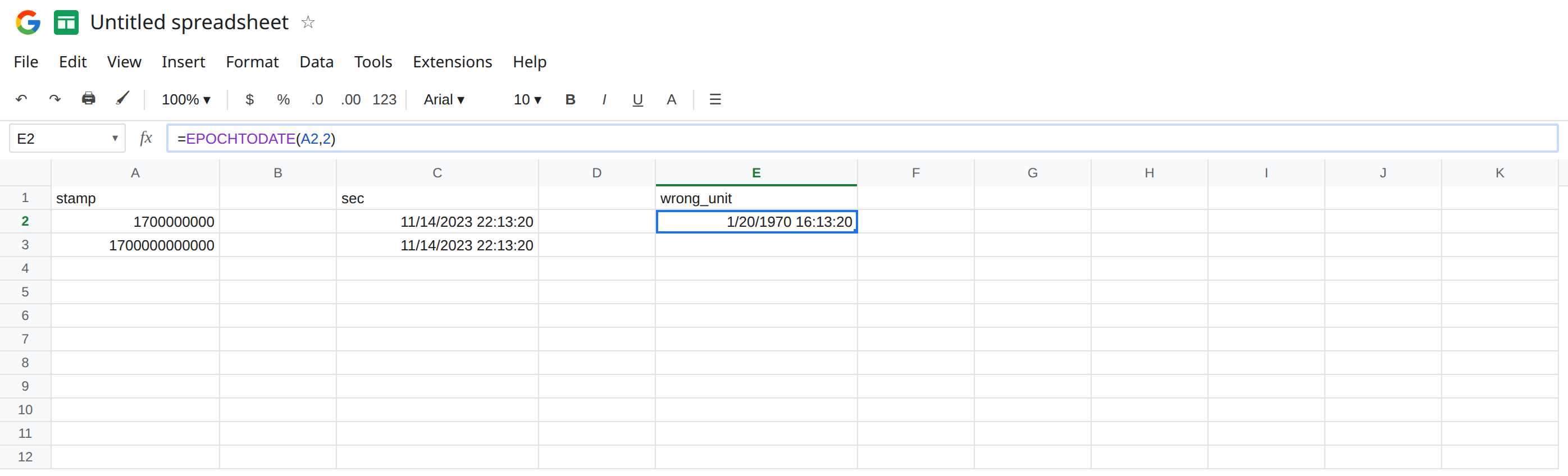Star the Untitled spreadsheet
The image size is (1568, 476).
pyautogui.click(x=308, y=22)
